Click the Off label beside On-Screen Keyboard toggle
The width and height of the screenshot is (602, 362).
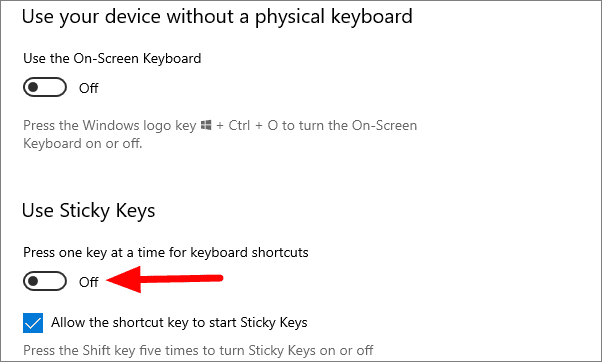(x=89, y=88)
